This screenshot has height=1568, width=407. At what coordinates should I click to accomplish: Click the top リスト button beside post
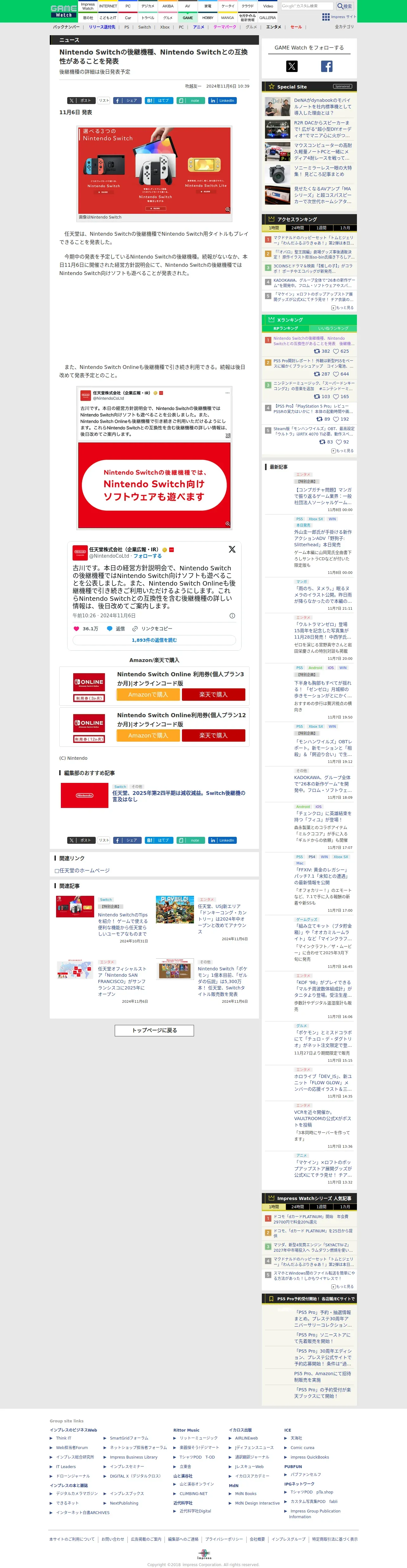104,101
